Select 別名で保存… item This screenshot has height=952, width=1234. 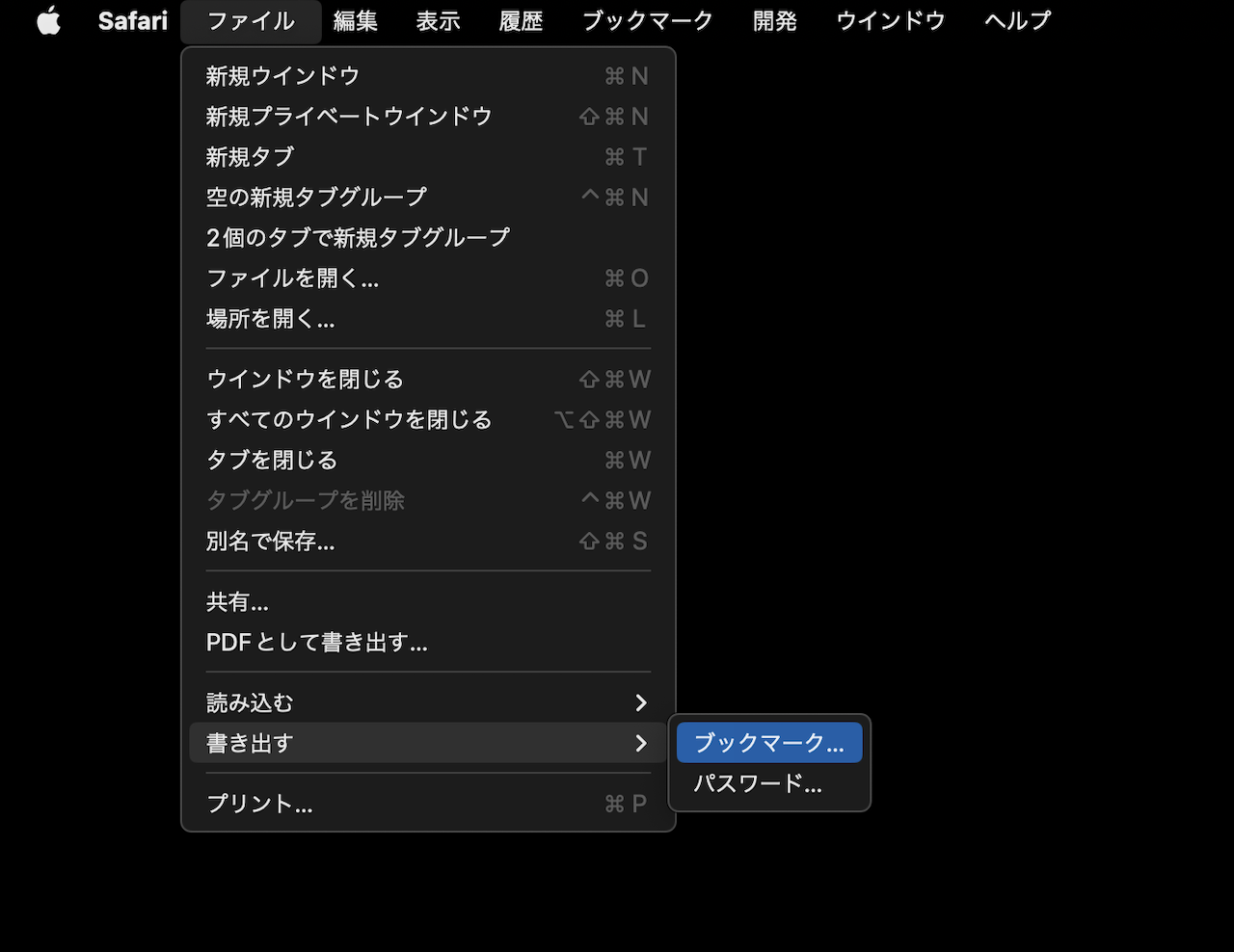coord(428,542)
